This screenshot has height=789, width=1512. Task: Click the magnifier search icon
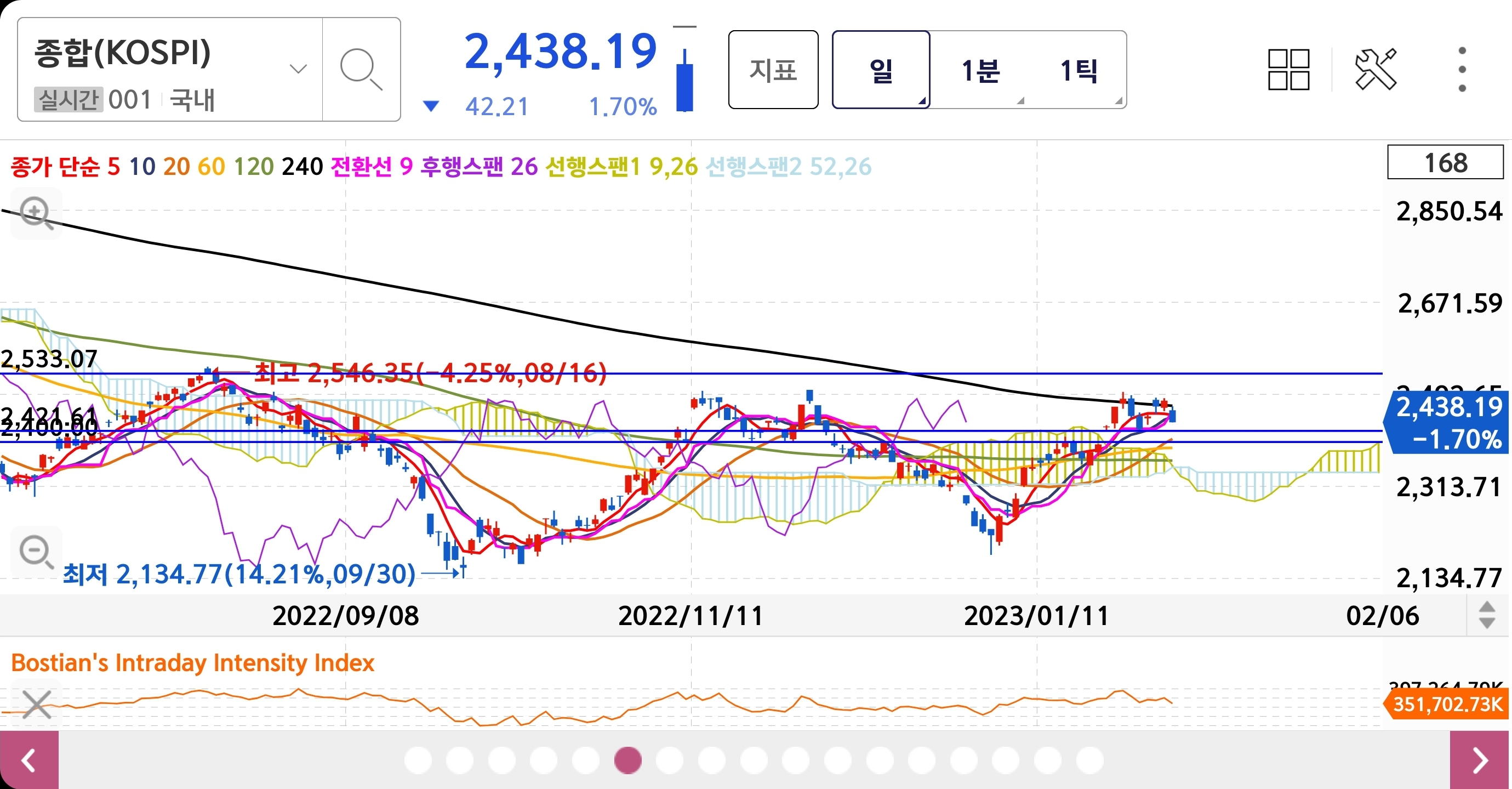pos(361,70)
